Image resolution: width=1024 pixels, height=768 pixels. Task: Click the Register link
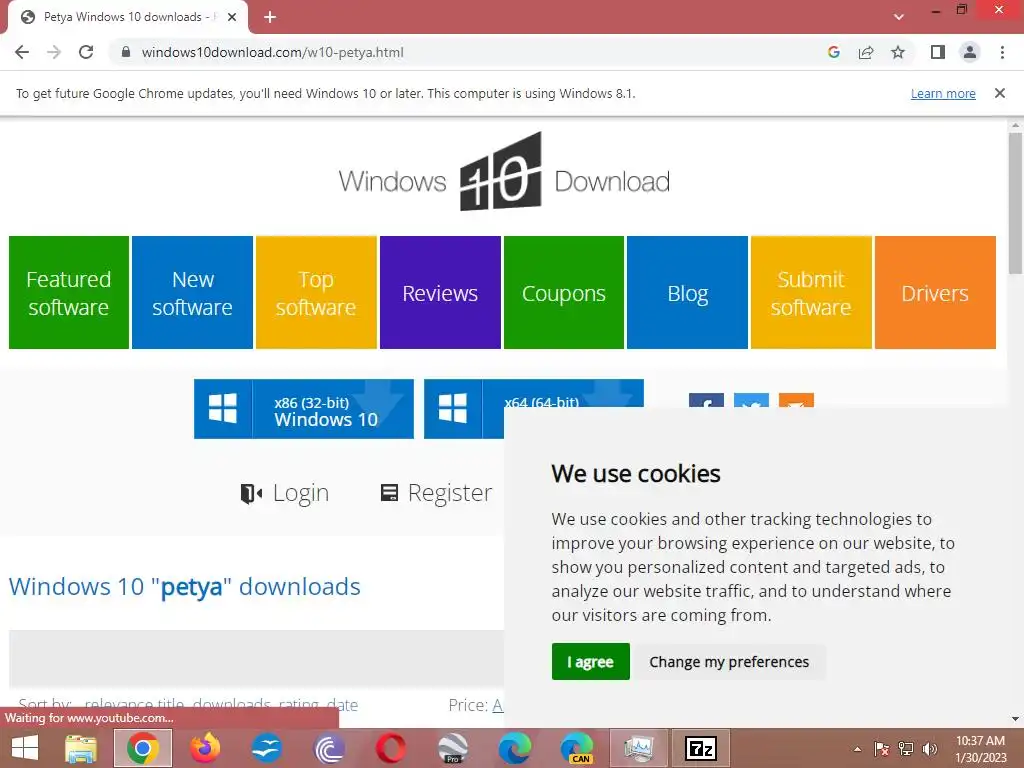449,493
